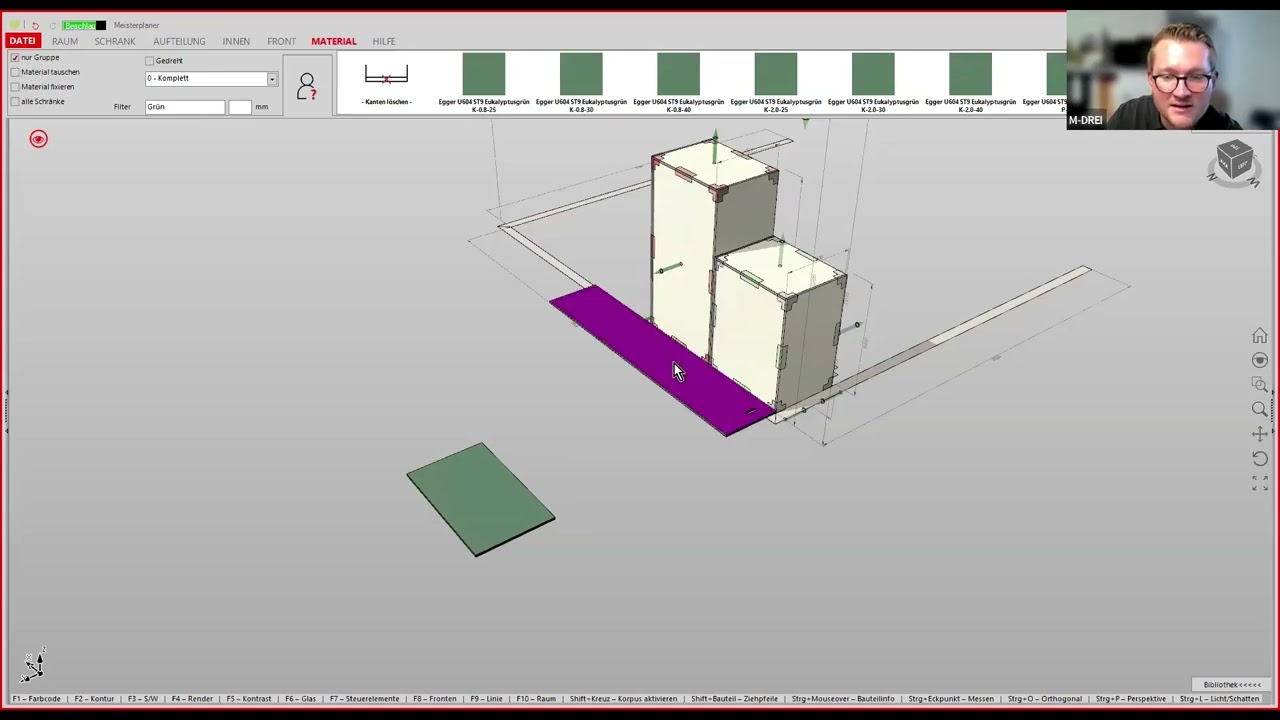
Task: Click Shift+Kreuz – Korpus aktivieren hint
Action: pos(623,699)
